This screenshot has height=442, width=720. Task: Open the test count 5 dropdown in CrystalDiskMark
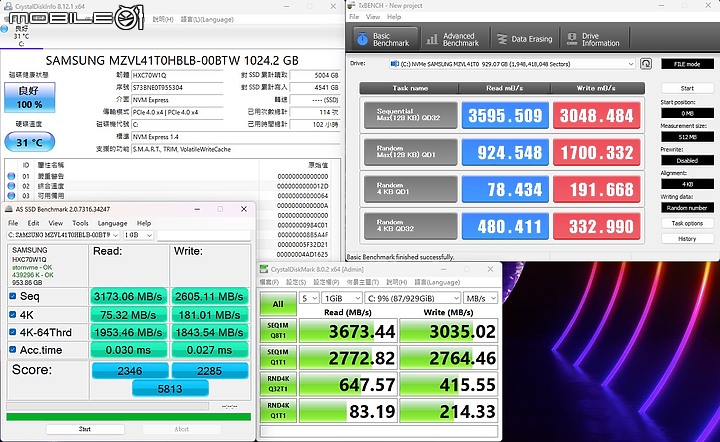click(x=309, y=298)
